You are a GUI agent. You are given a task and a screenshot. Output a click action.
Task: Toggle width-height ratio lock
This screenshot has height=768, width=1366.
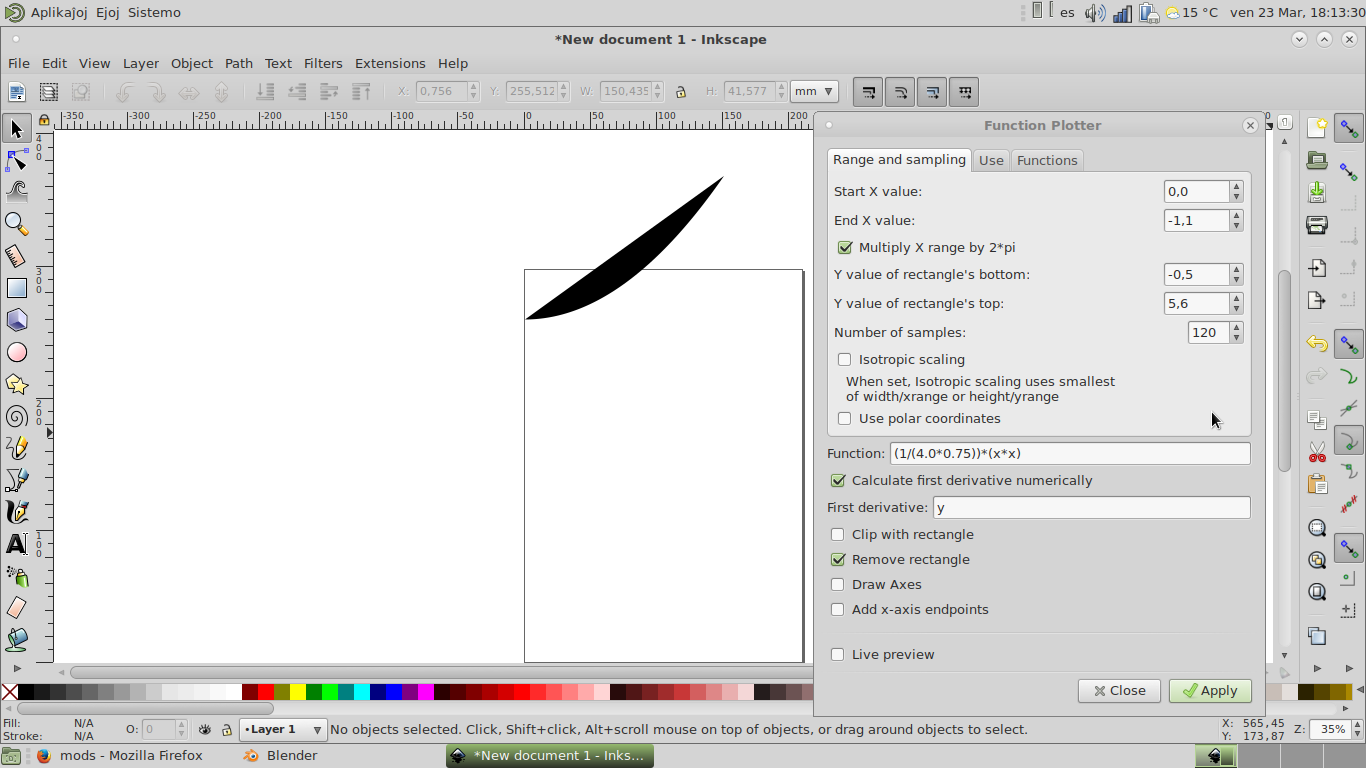[x=681, y=91]
